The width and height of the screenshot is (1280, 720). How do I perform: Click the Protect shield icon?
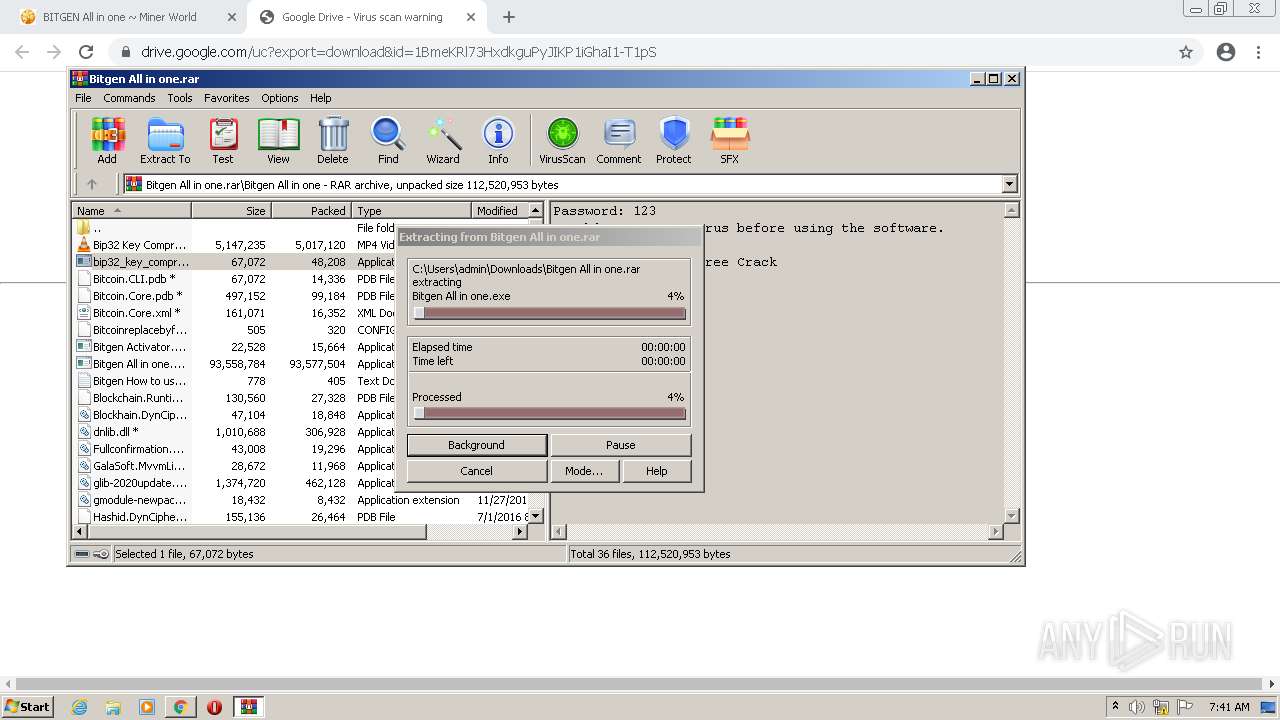pyautogui.click(x=674, y=140)
